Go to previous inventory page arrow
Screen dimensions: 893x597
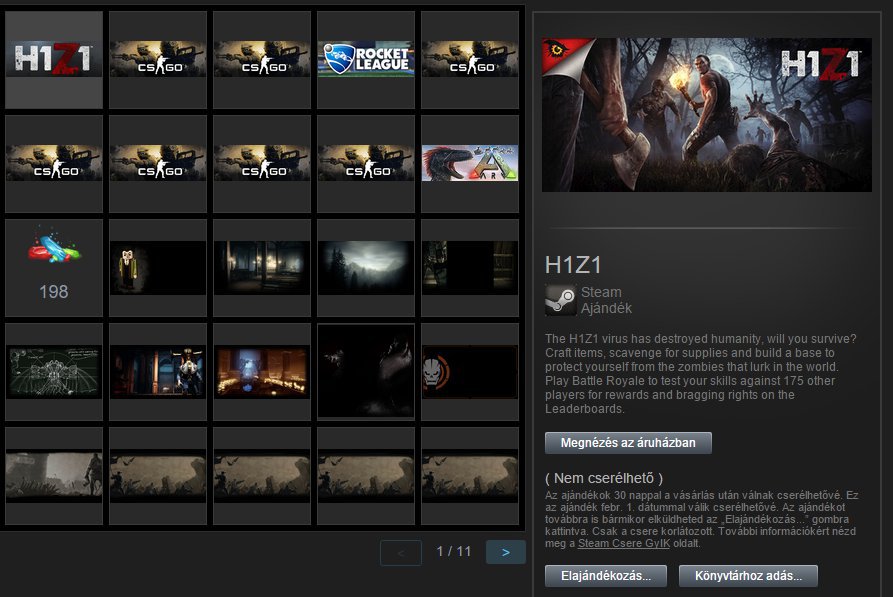401,553
